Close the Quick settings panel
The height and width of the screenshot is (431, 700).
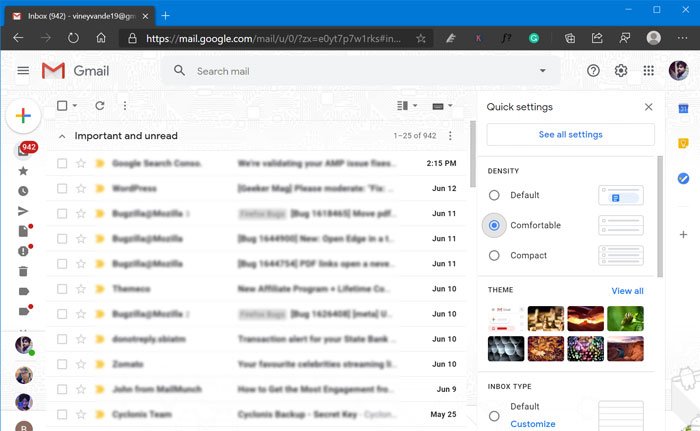[648, 107]
